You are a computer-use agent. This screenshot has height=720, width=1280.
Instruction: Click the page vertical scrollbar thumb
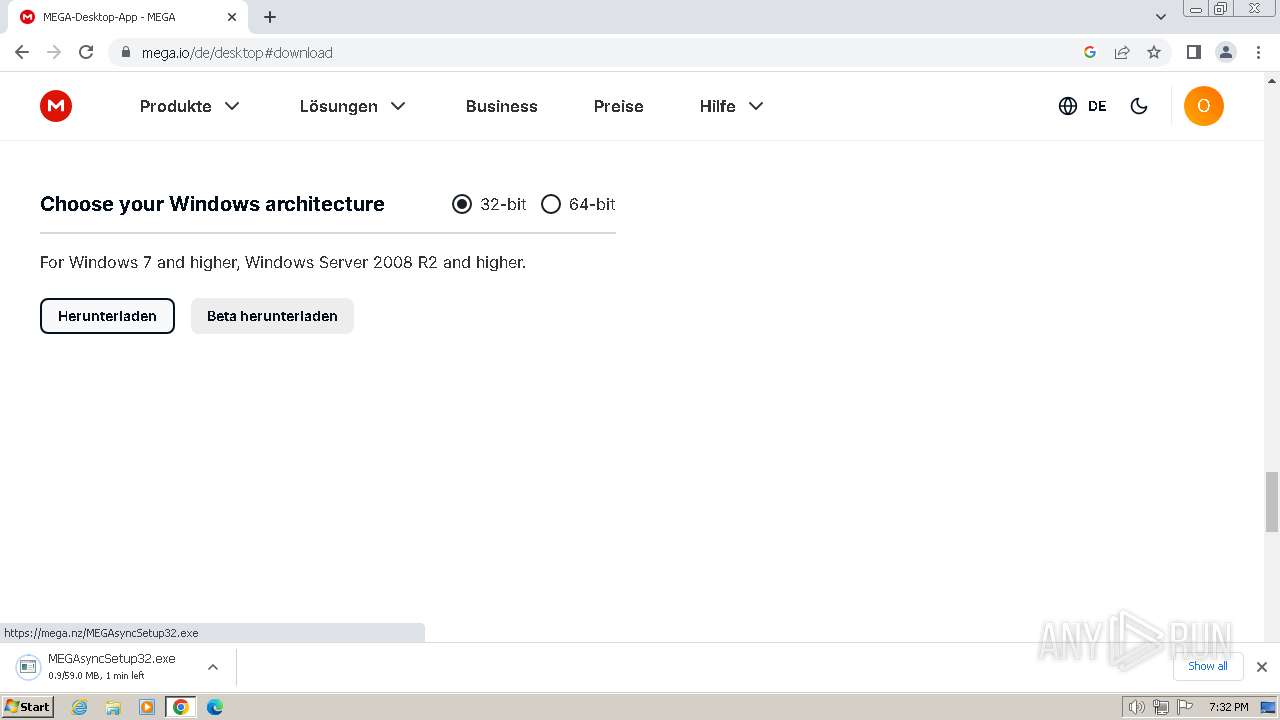point(1272,502)
